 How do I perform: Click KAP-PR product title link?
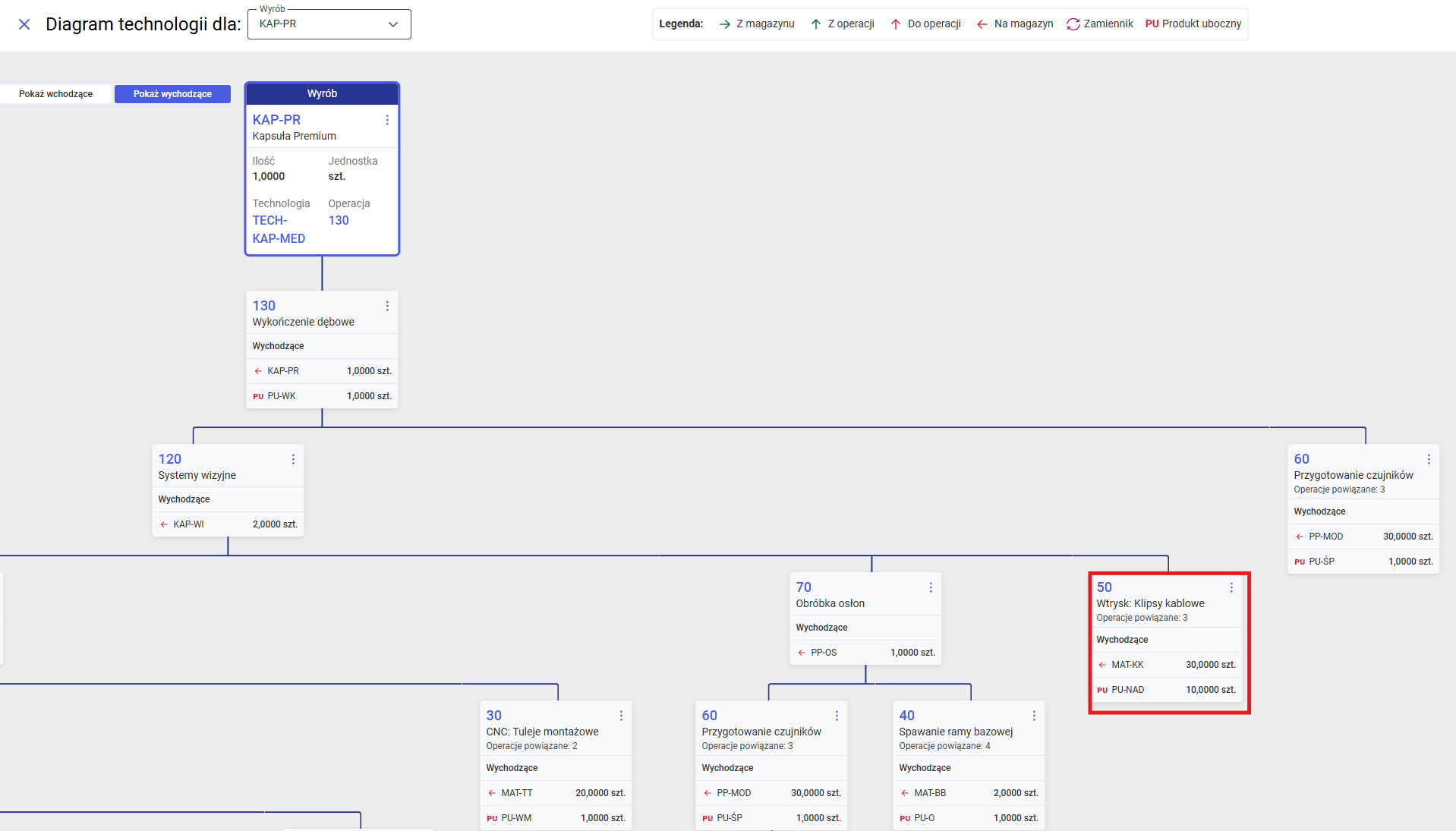click(x=276, y=120)
